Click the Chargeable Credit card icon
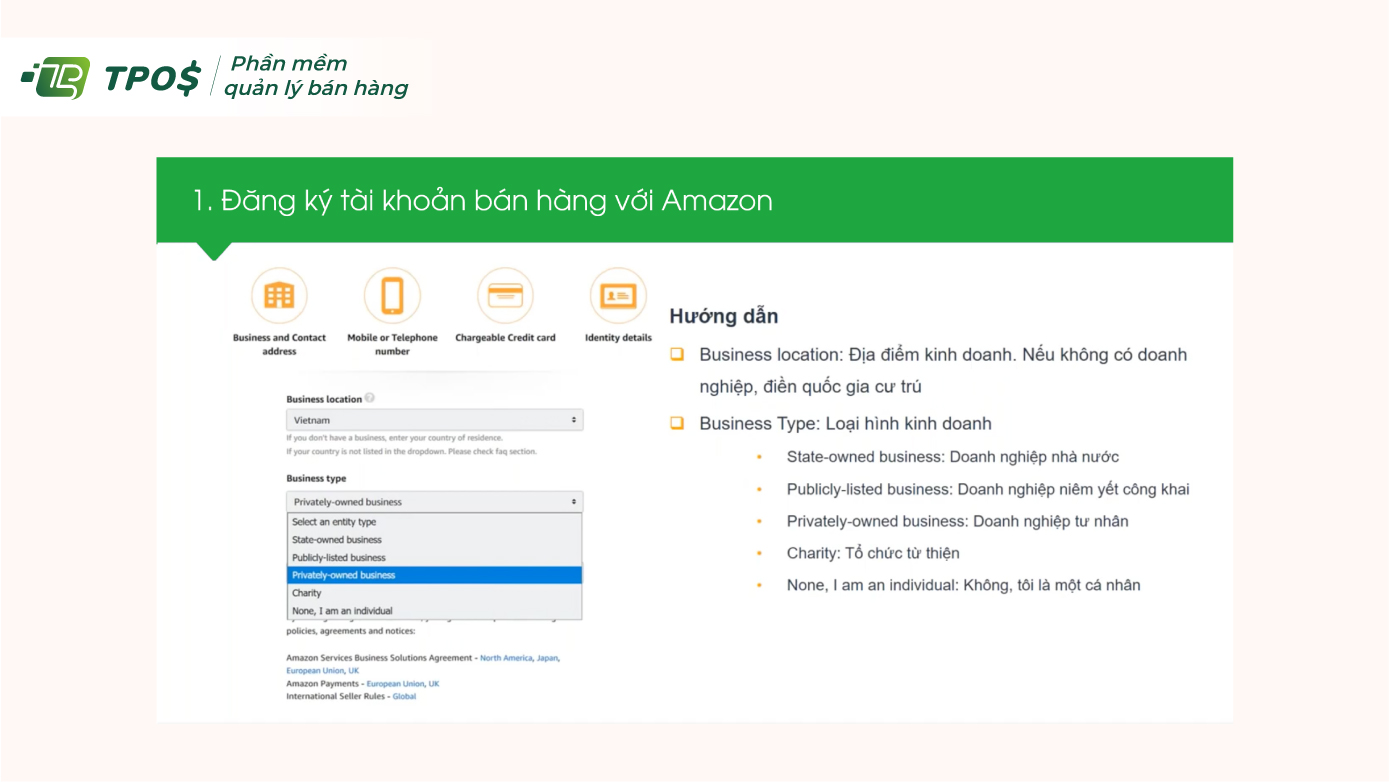Image resolution: width=1389 pixels, height=782 pixels. pyautogui.click(x=505, y=296)
